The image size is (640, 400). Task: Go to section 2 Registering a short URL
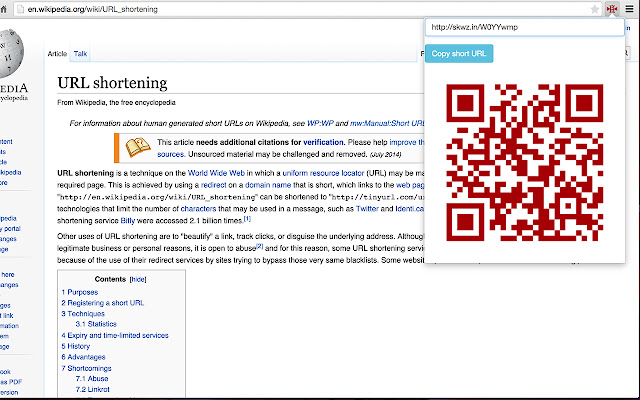(102, 303)
